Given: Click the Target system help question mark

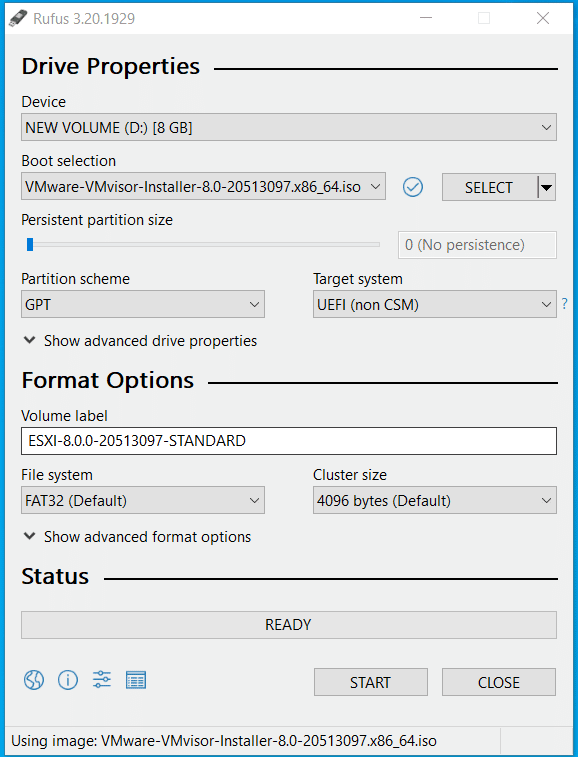Looking at the screenshot, I should pyautogui.click(x=564, y=304).
